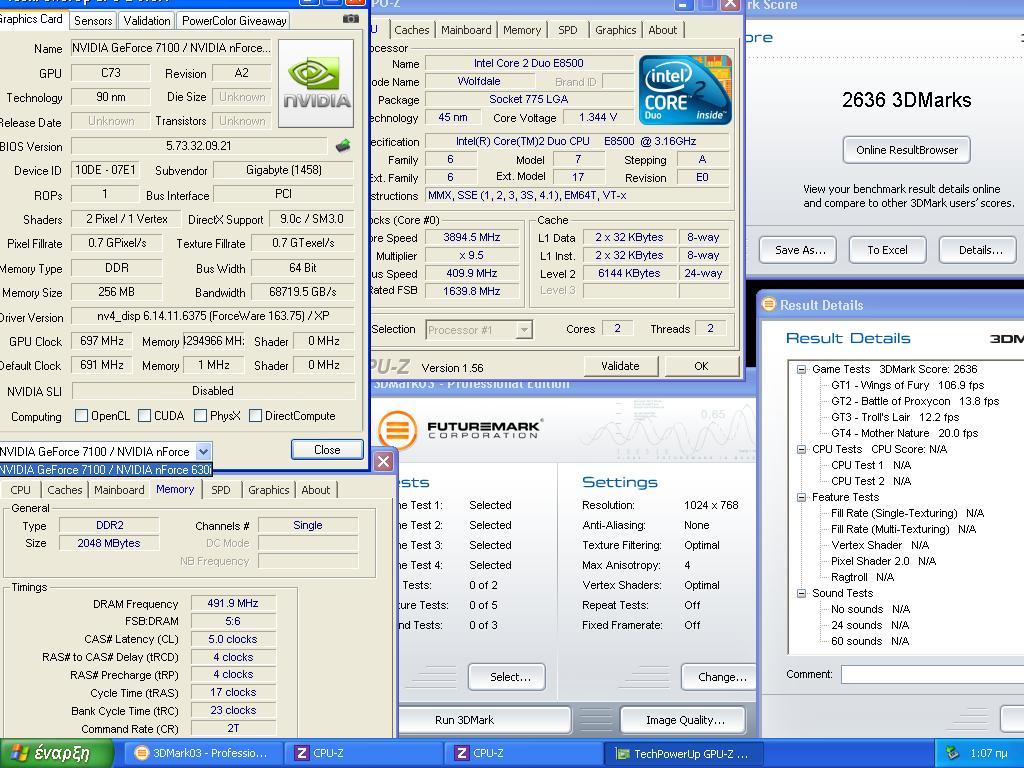The width and height of the screenshot is (1024, 768).
Task: Click the OK button in CPU-Z
Action: point(701,366)
